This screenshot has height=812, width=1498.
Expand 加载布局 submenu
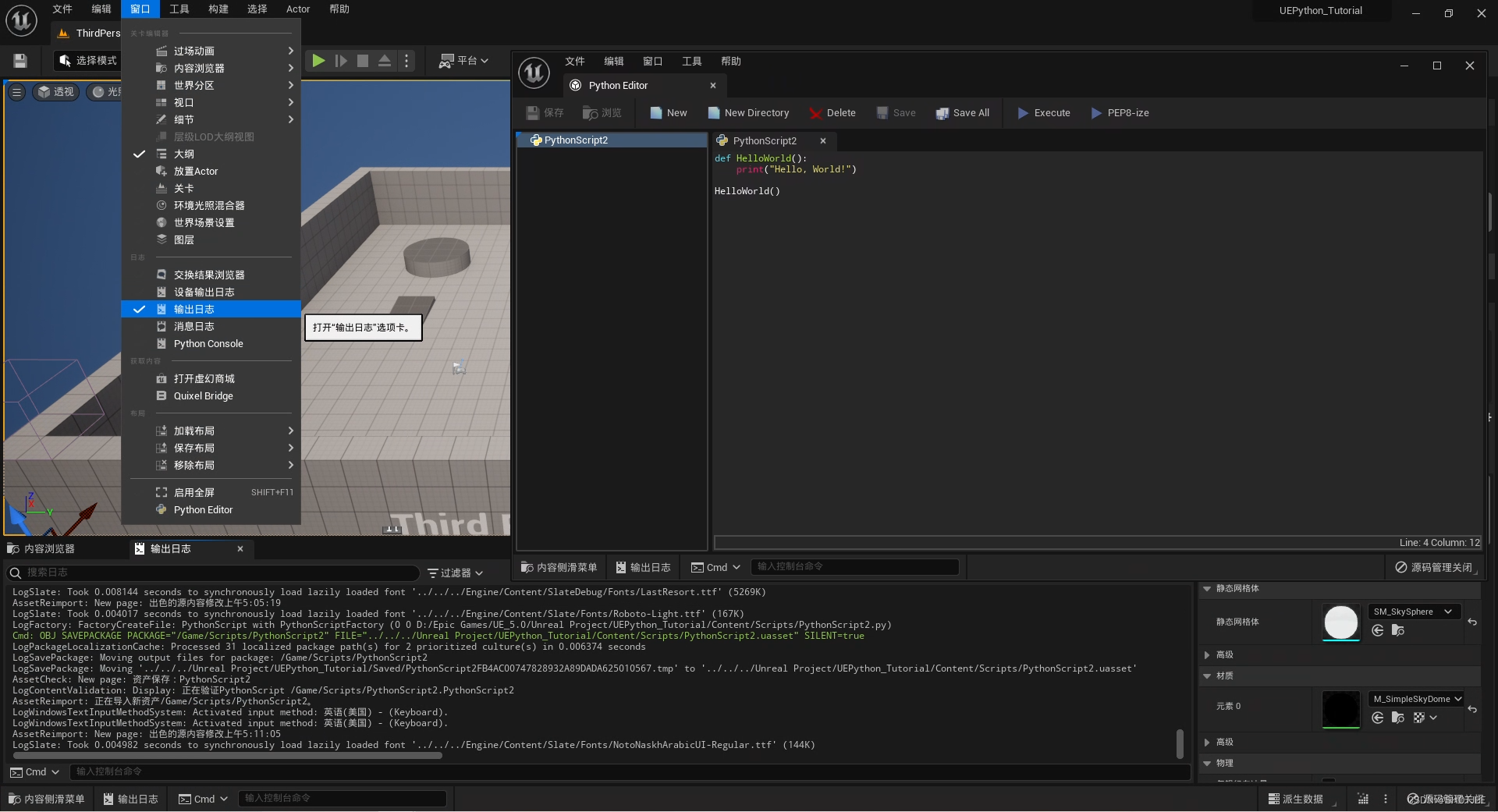(211, 431)
